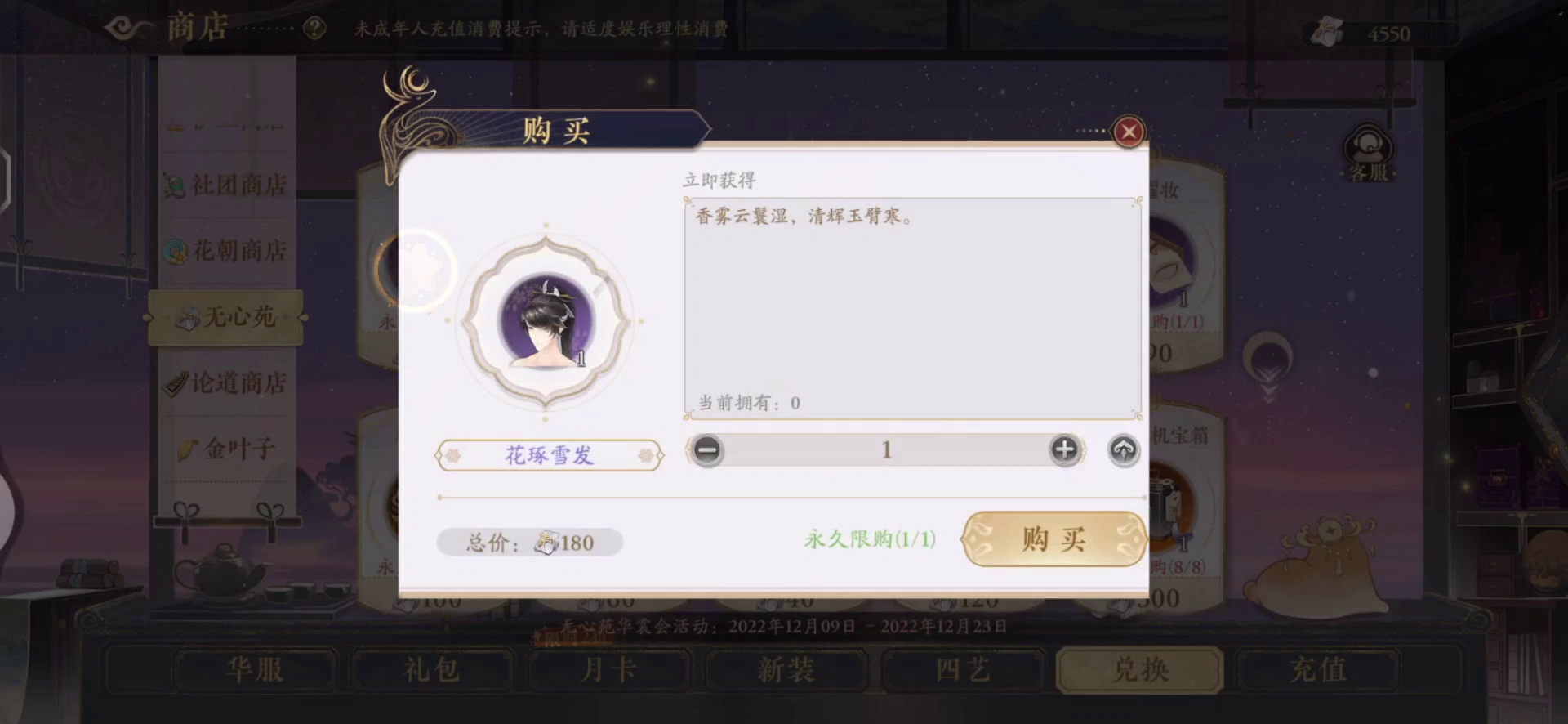Tap the quantity field showing 1
Viewport: 1568px width, 724px height.
[886, 449]
